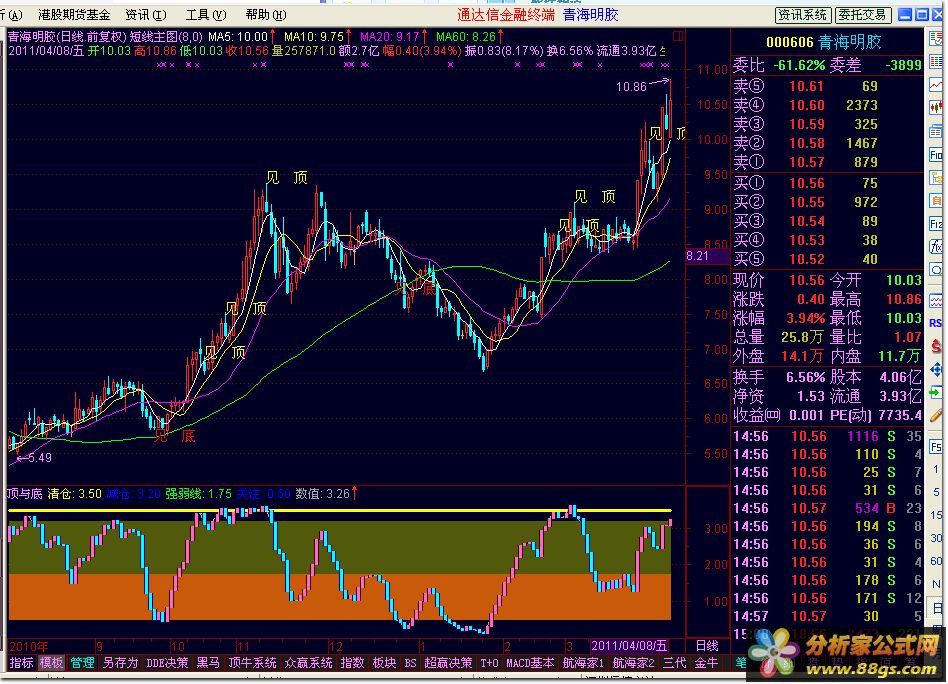Image resolution: width=948 pixels, height=684 pixels.
Task: Click the 14:57 10.57 trade row
Action: (827, 617)
